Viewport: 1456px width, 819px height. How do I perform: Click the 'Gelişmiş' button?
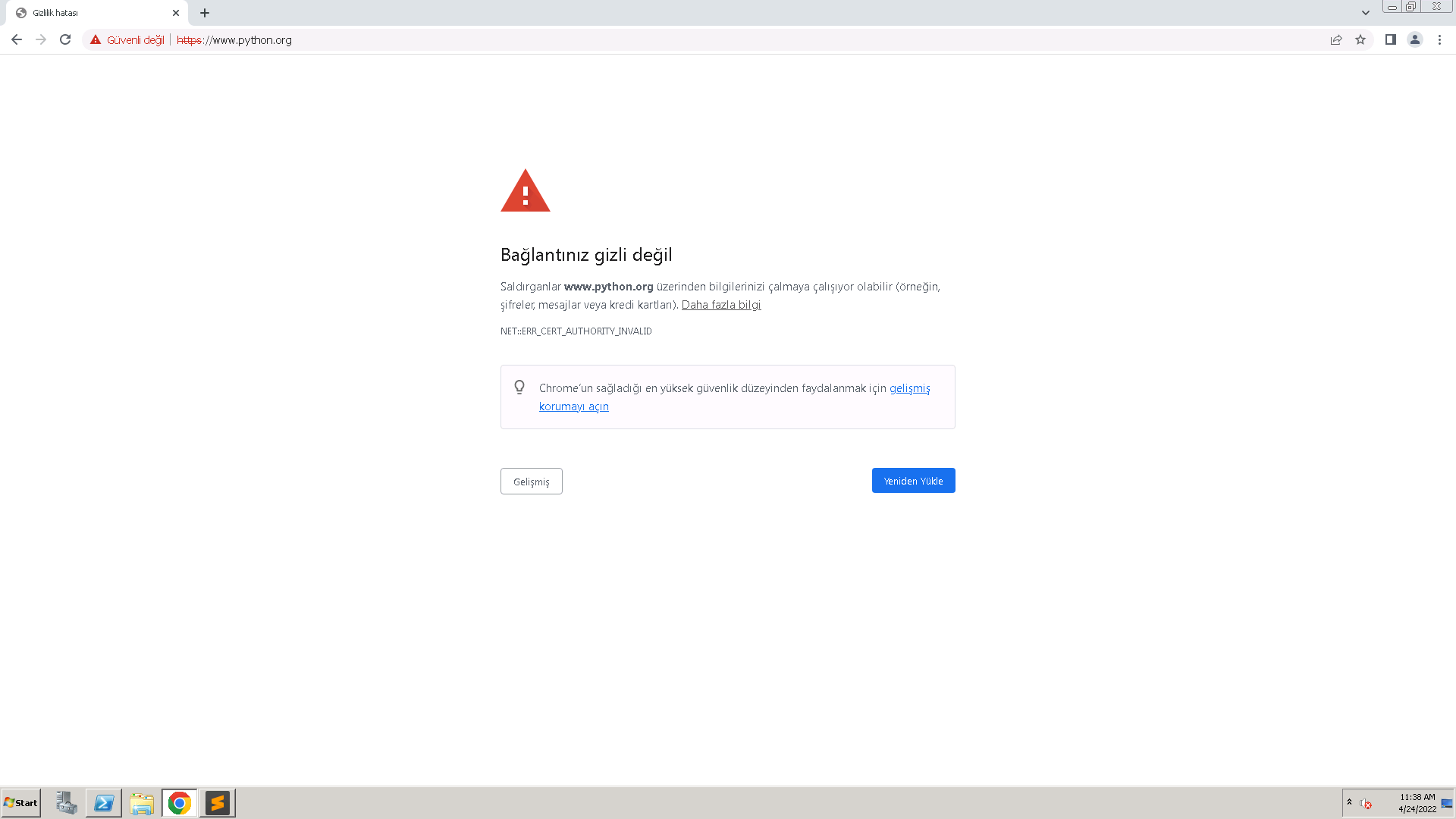532,482
